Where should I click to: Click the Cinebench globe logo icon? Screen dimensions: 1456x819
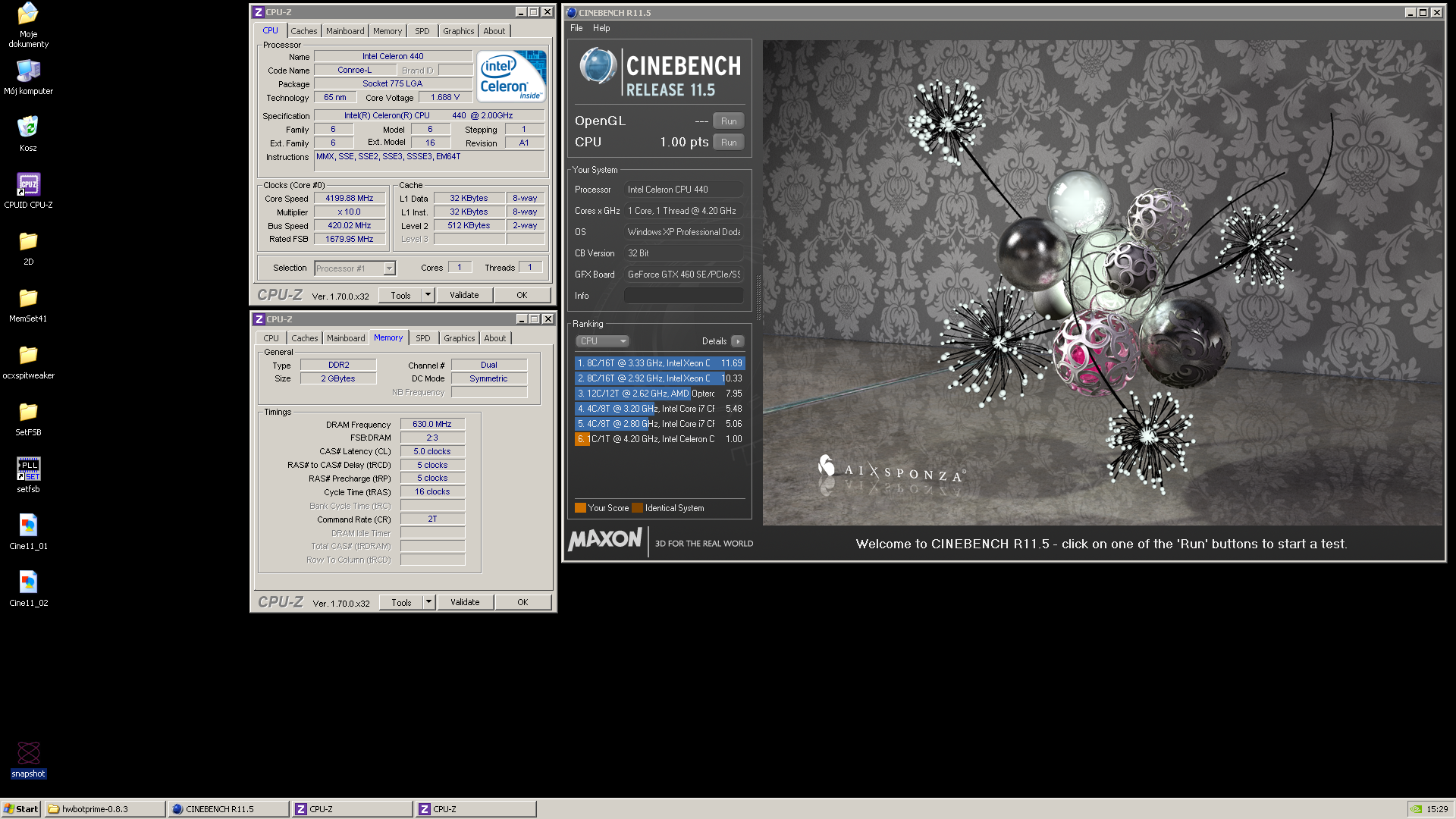pos(598,66)
